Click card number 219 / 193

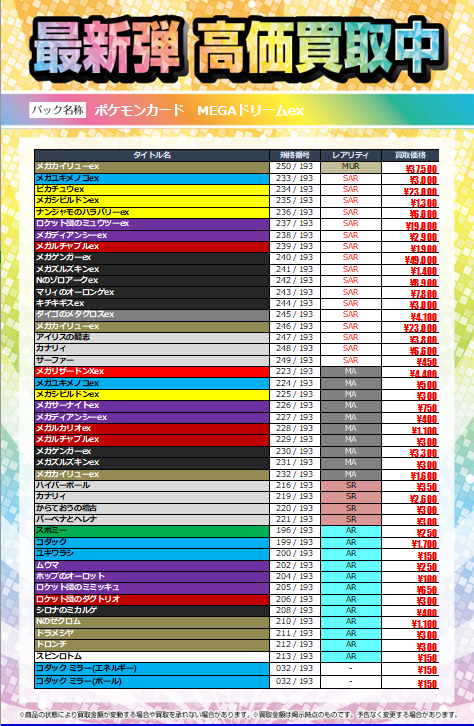[x=294, y=496]
